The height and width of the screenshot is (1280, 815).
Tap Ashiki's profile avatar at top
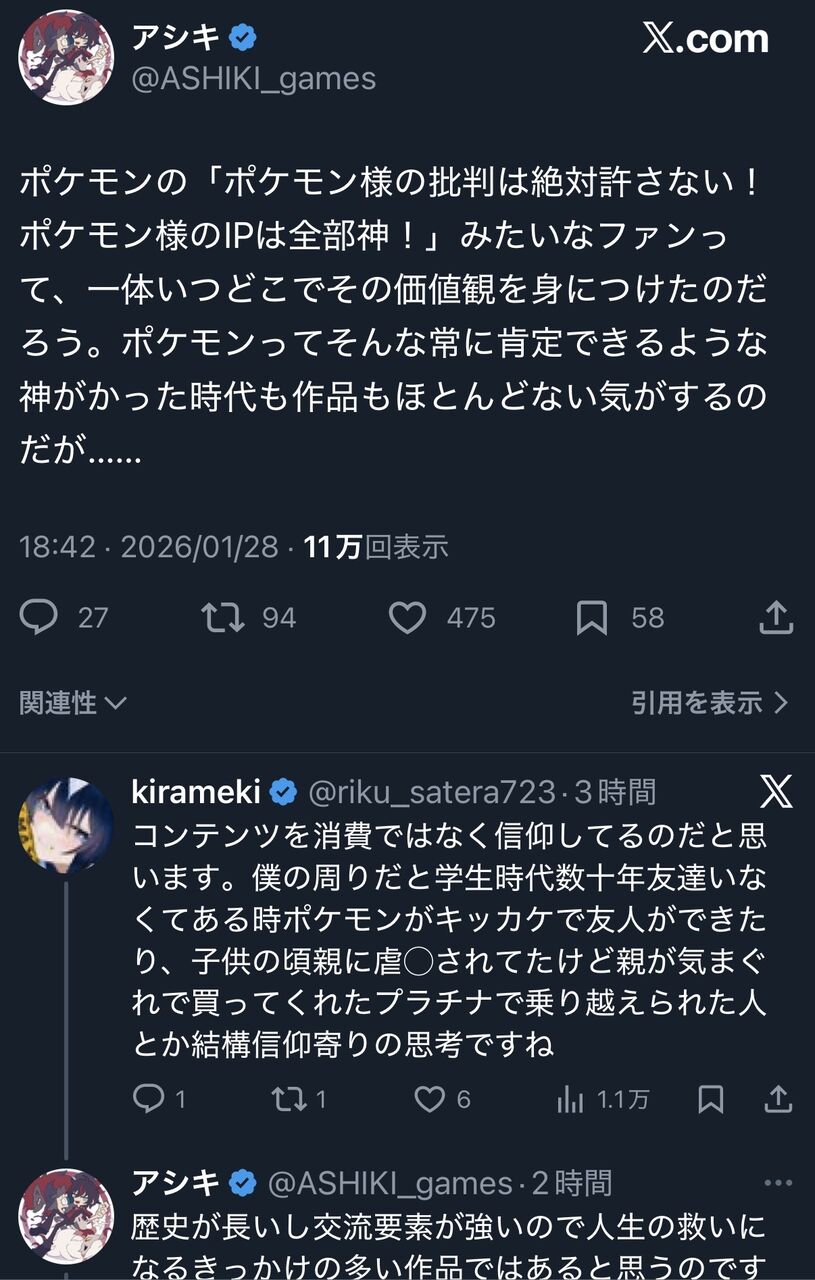coord(66,58)
